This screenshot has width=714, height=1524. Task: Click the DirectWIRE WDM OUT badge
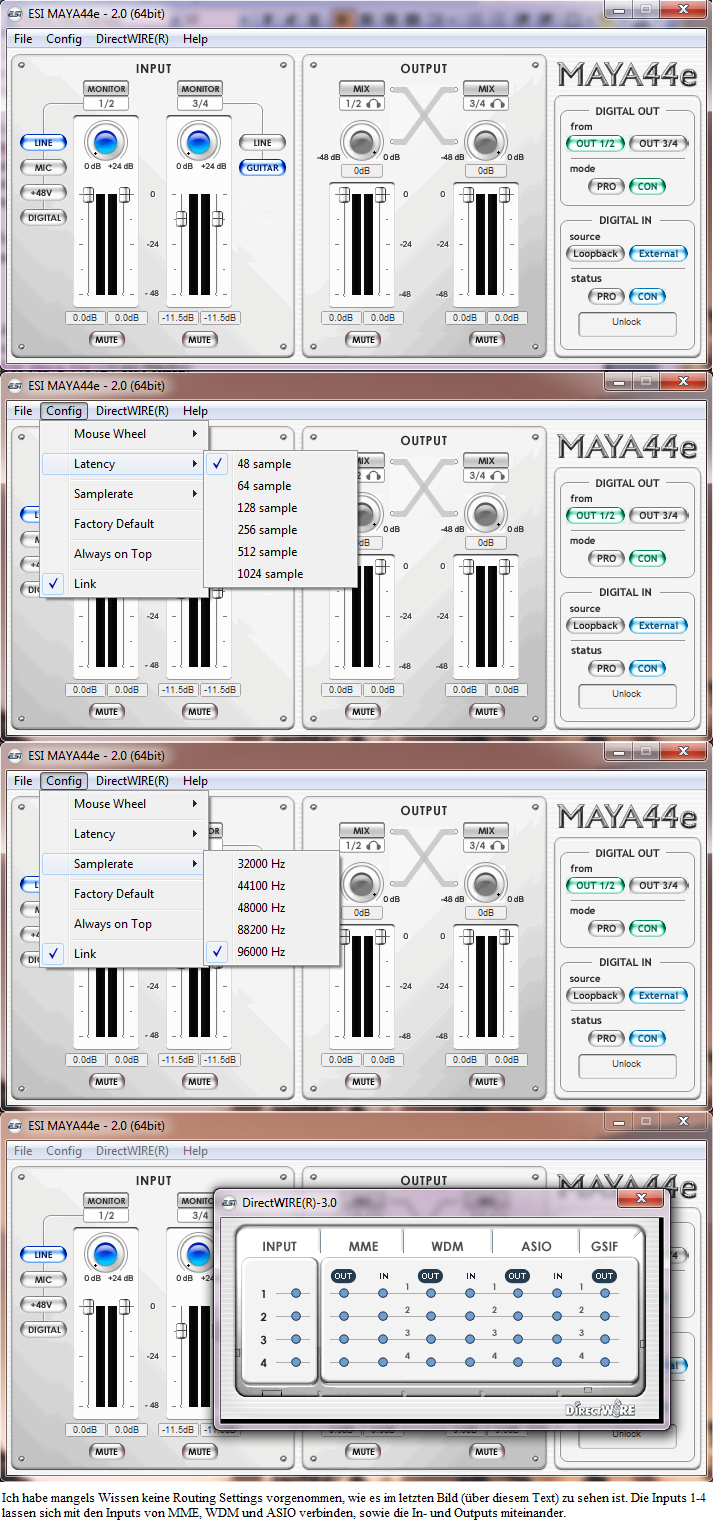[x=430, y=1276]
